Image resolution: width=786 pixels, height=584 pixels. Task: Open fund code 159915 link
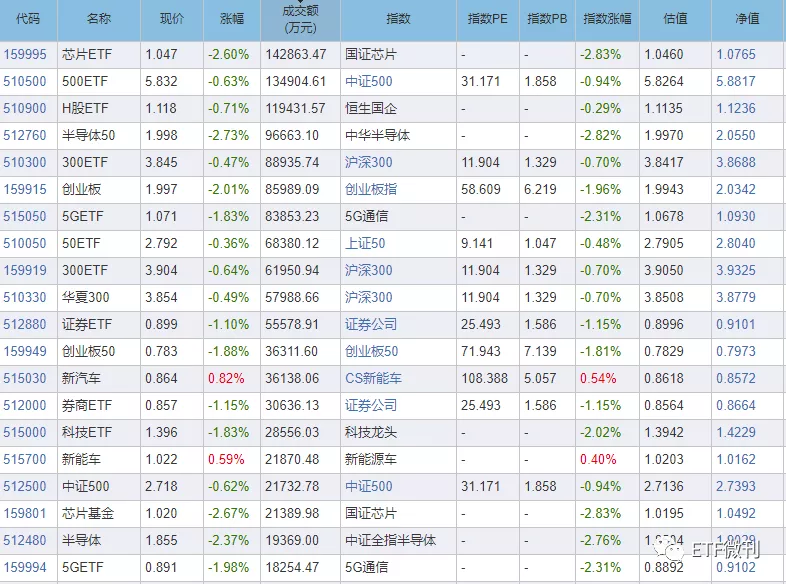pyautogui.click(x=25, y=189)
